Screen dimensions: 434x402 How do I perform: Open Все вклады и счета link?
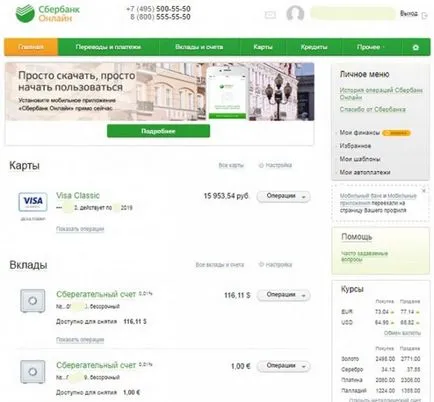[220, 265]
